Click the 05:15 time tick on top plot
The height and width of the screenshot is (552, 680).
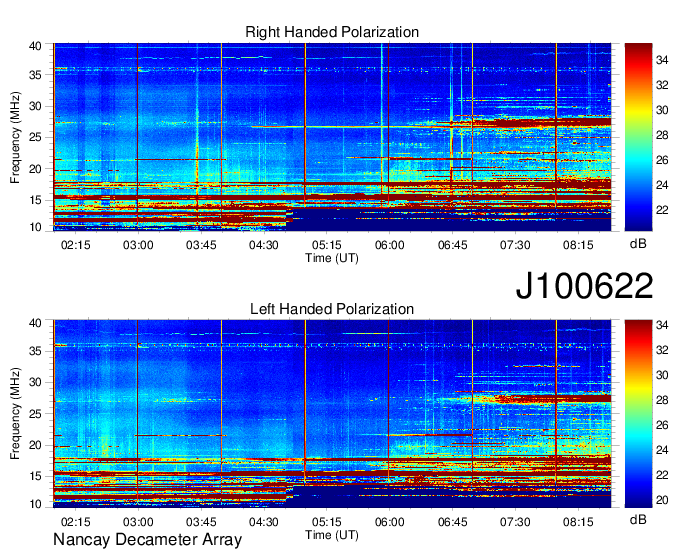coord(327,245)
